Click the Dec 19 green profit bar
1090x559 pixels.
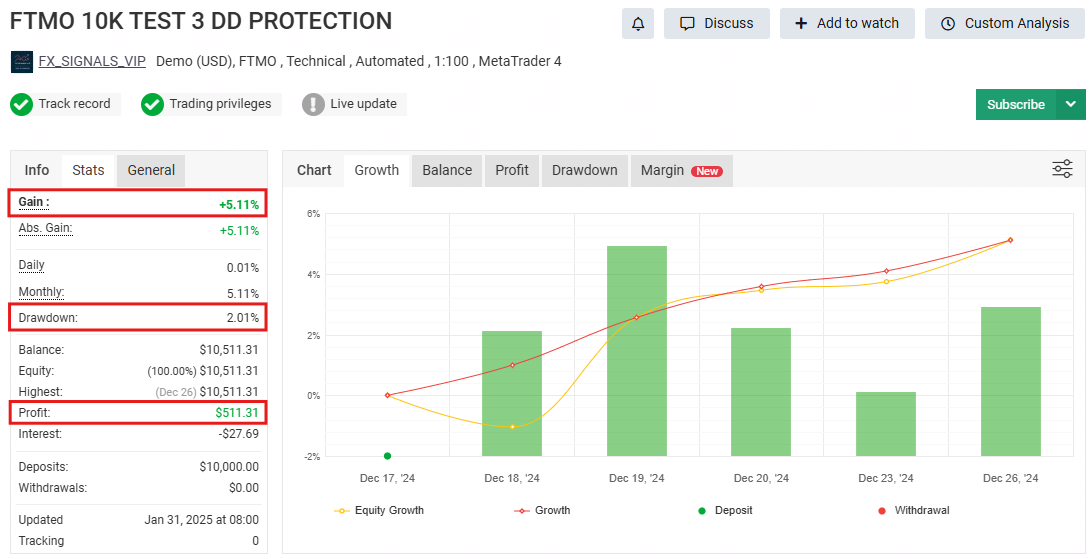point(637,350)
